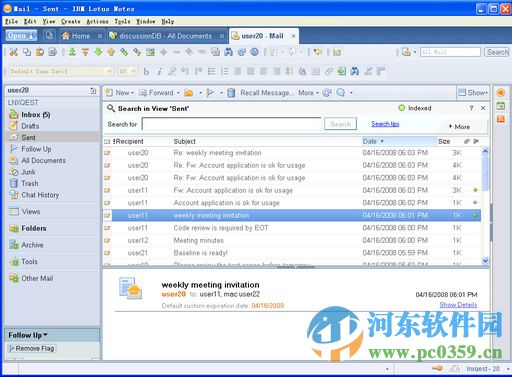Click the search help question mark icon
This screenshot has height=377, width=512.
point(471,108)
